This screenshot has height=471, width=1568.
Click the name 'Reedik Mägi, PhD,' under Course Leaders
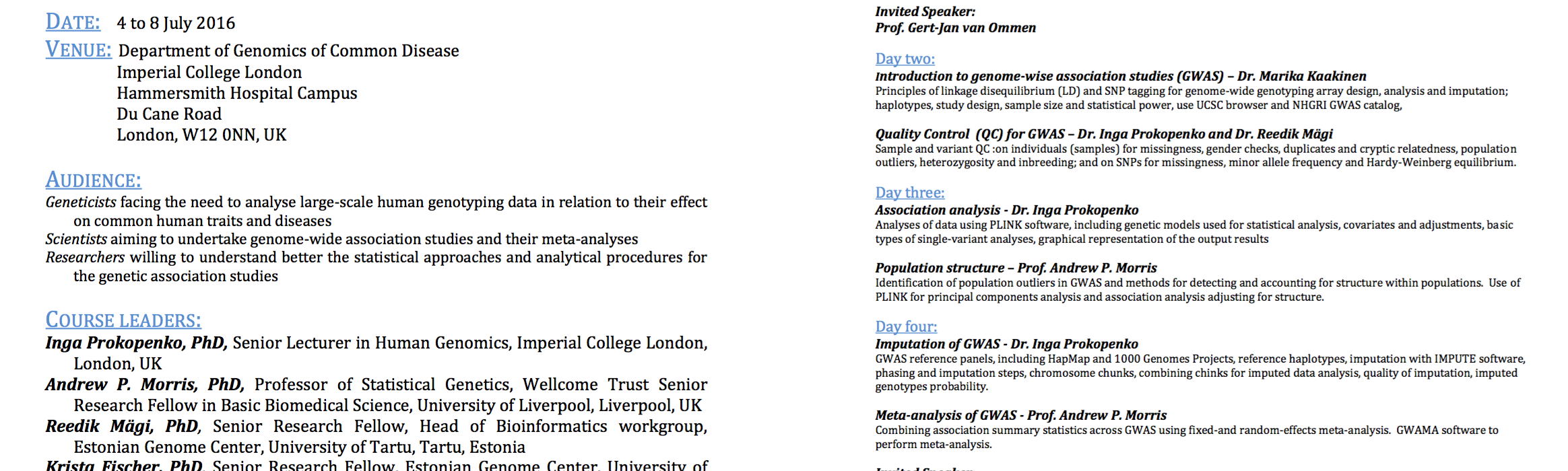click(x=123, y=427)
